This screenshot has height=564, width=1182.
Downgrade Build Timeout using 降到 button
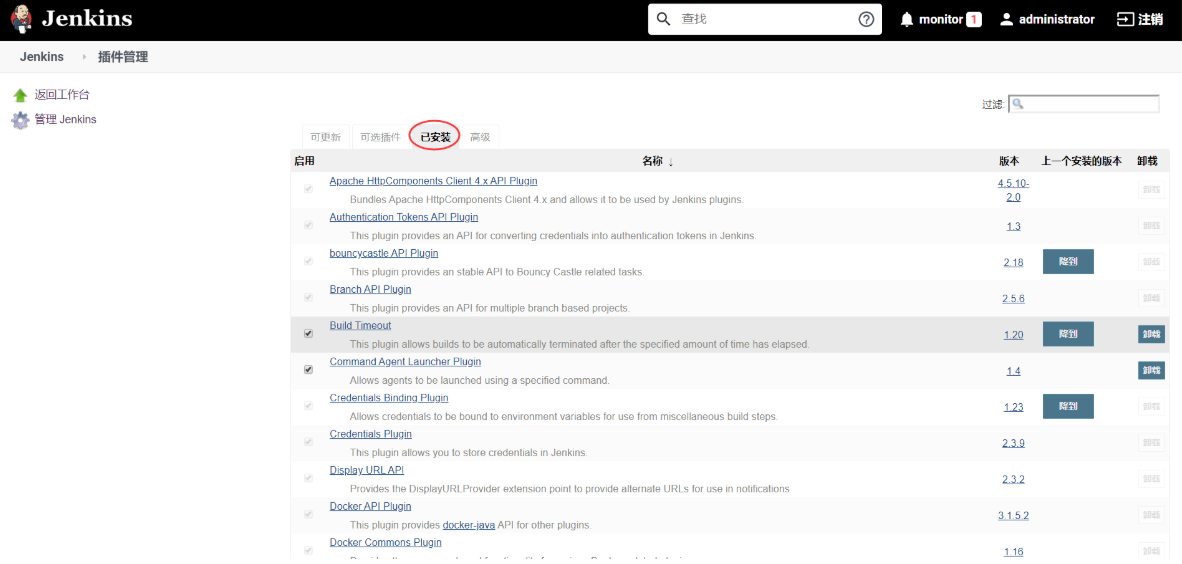tap(1068, 334)
